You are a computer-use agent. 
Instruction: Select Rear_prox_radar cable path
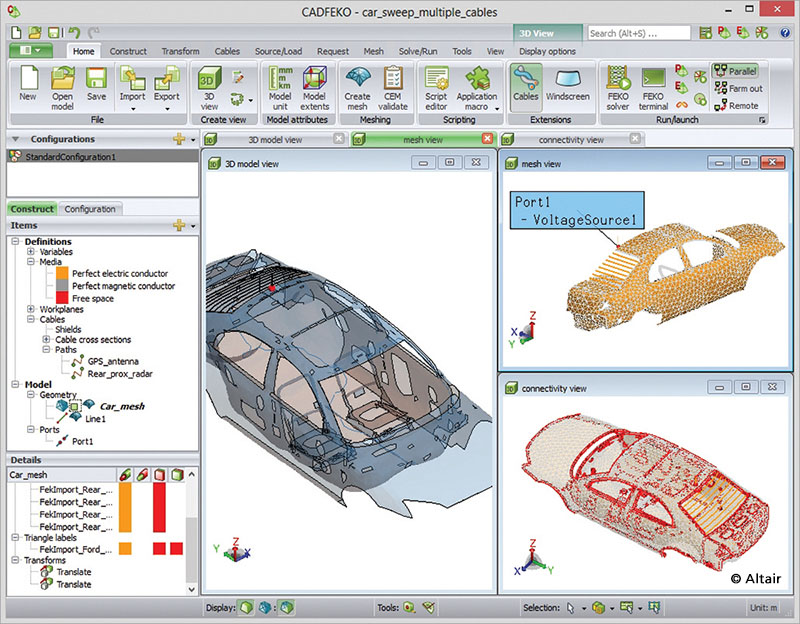(x=120, y=373)
